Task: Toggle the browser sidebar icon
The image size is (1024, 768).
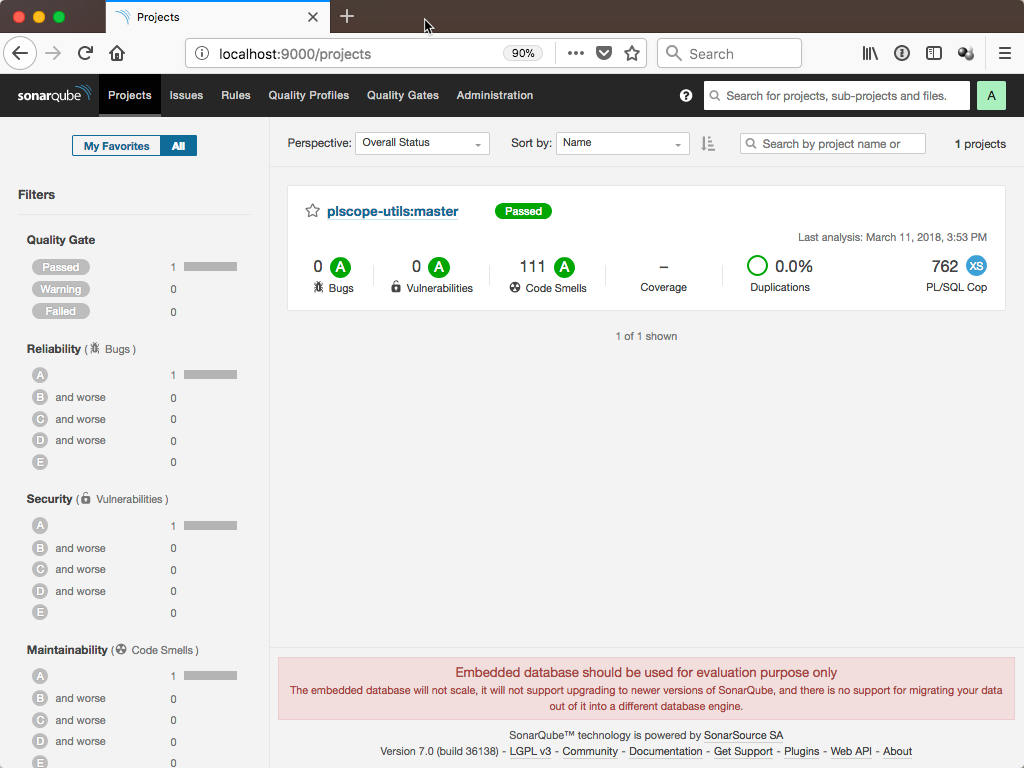Action: pyautogui.click(x=934, y=54)
